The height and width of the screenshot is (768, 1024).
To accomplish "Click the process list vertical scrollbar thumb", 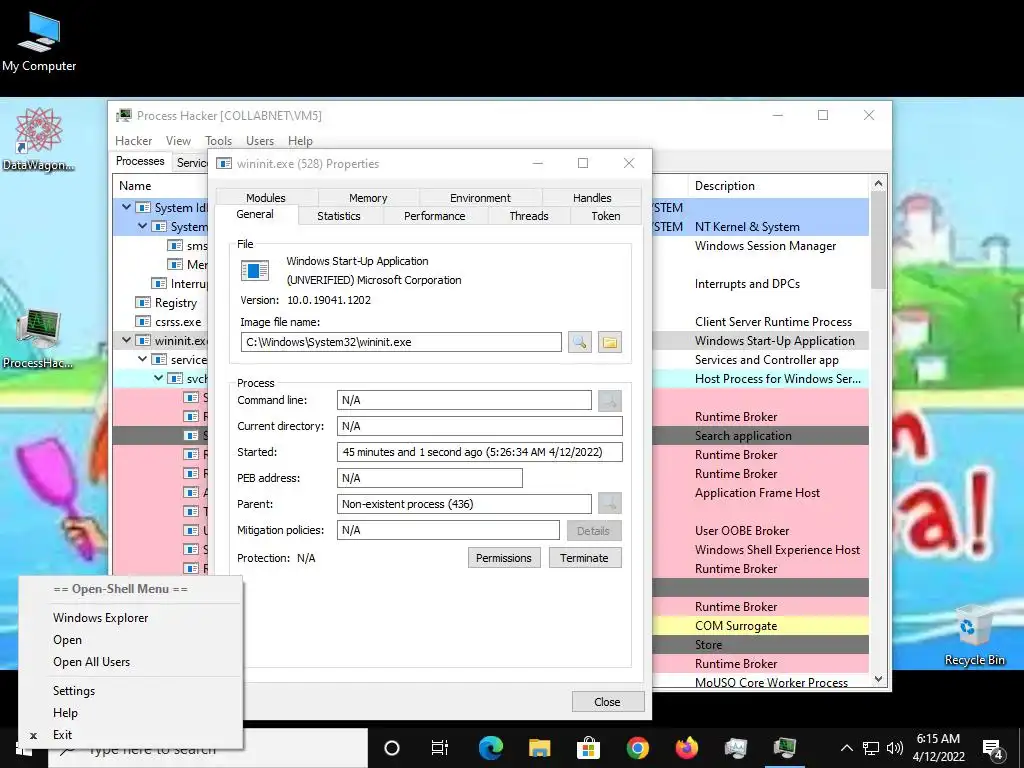I will click(878, 240).
